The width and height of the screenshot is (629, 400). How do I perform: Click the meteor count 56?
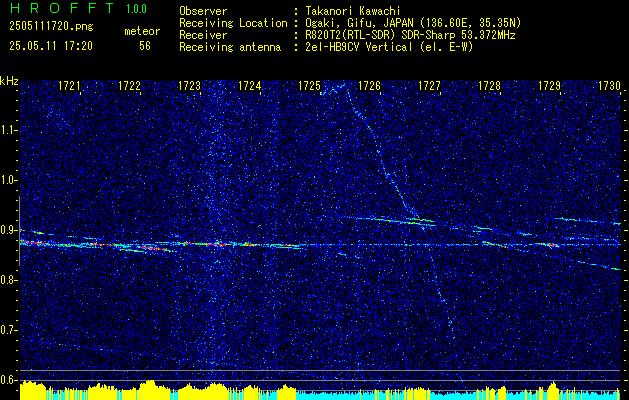[145, 46]
